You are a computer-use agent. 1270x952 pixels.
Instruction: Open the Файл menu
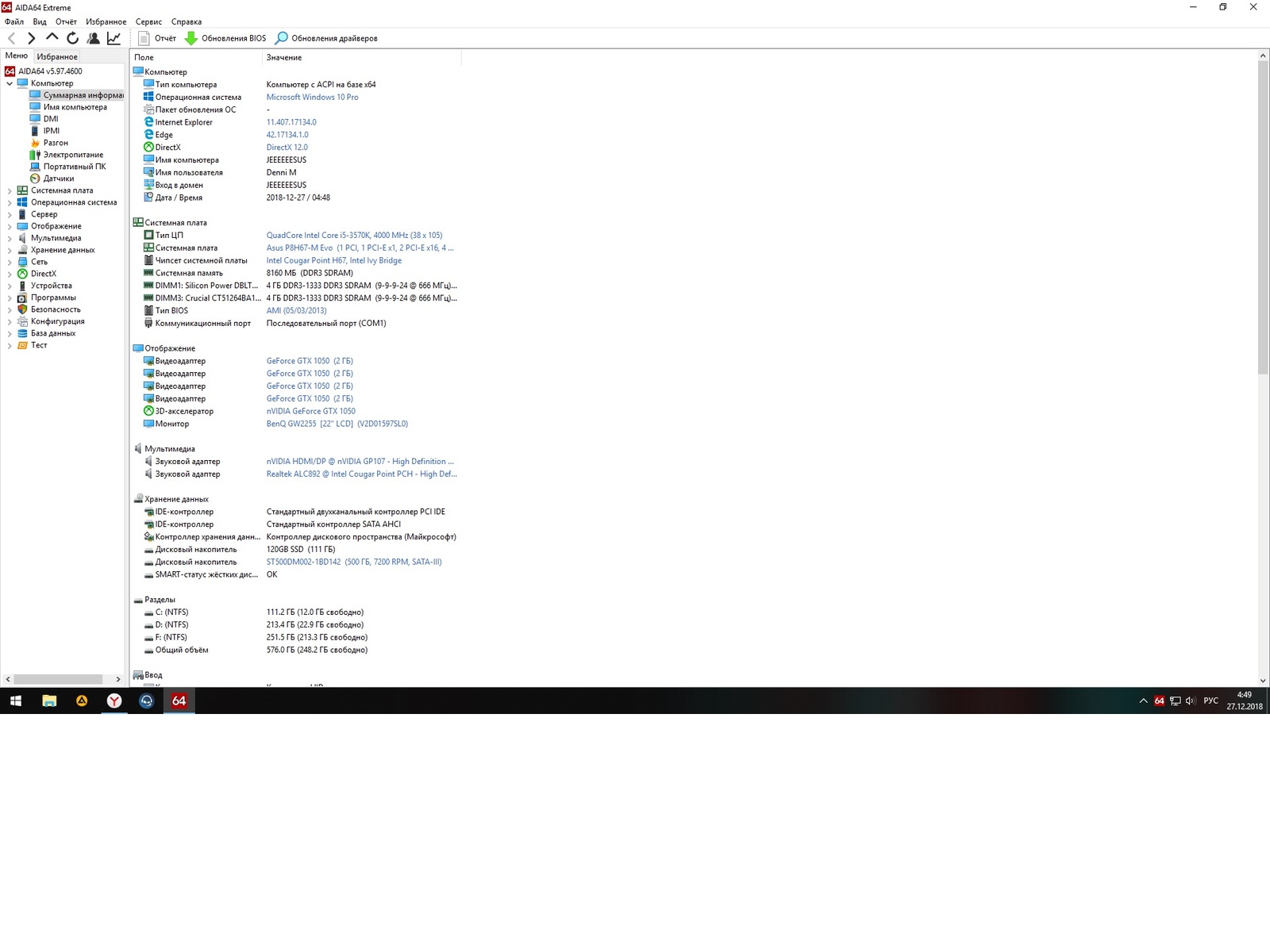(14, 21)
